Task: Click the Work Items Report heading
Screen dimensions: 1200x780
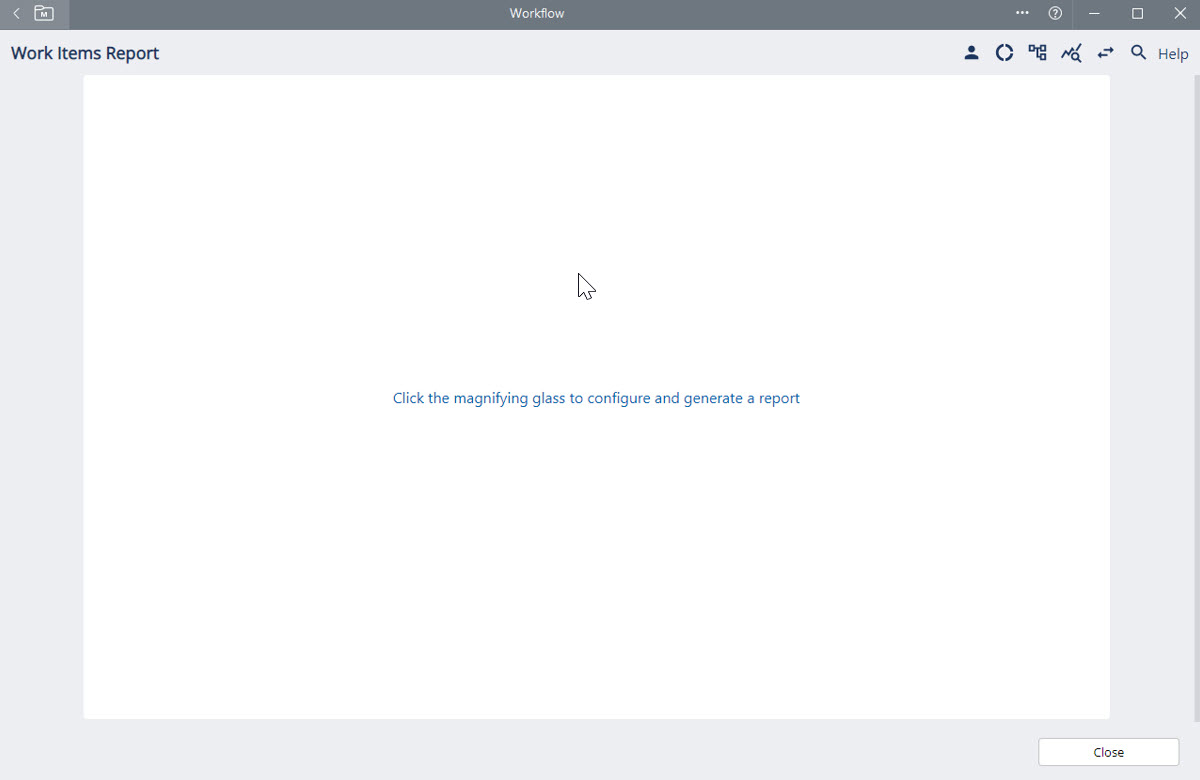Action: click(85, 54)
